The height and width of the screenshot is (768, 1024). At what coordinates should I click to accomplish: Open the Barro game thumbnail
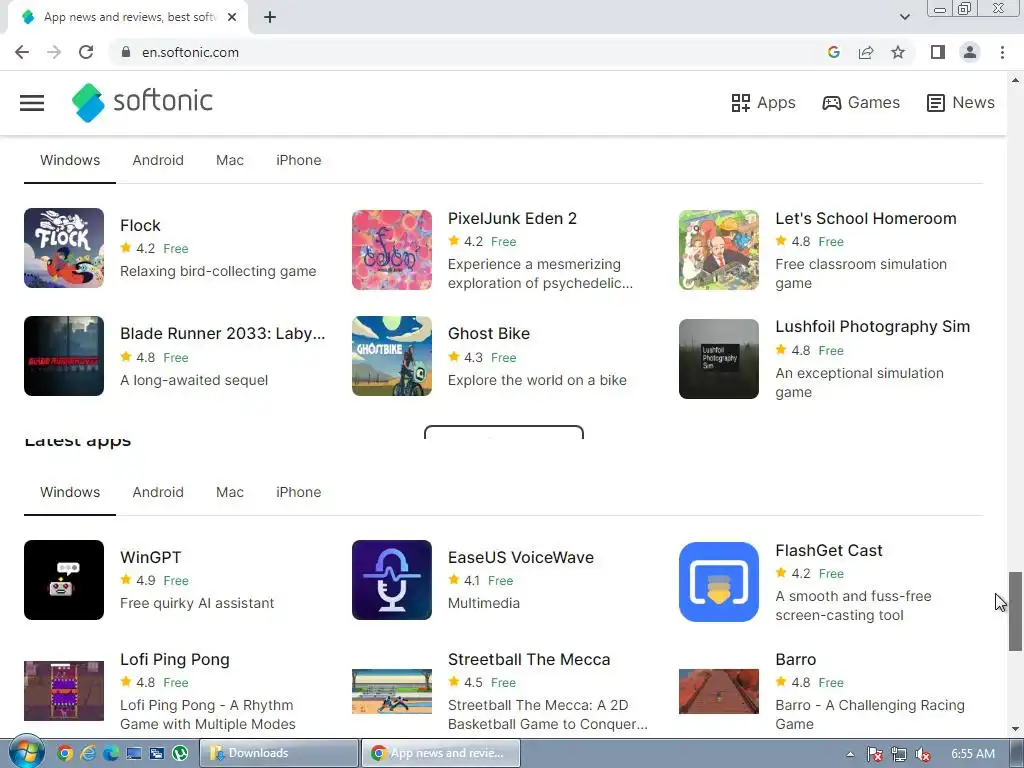tap(719, 691)
